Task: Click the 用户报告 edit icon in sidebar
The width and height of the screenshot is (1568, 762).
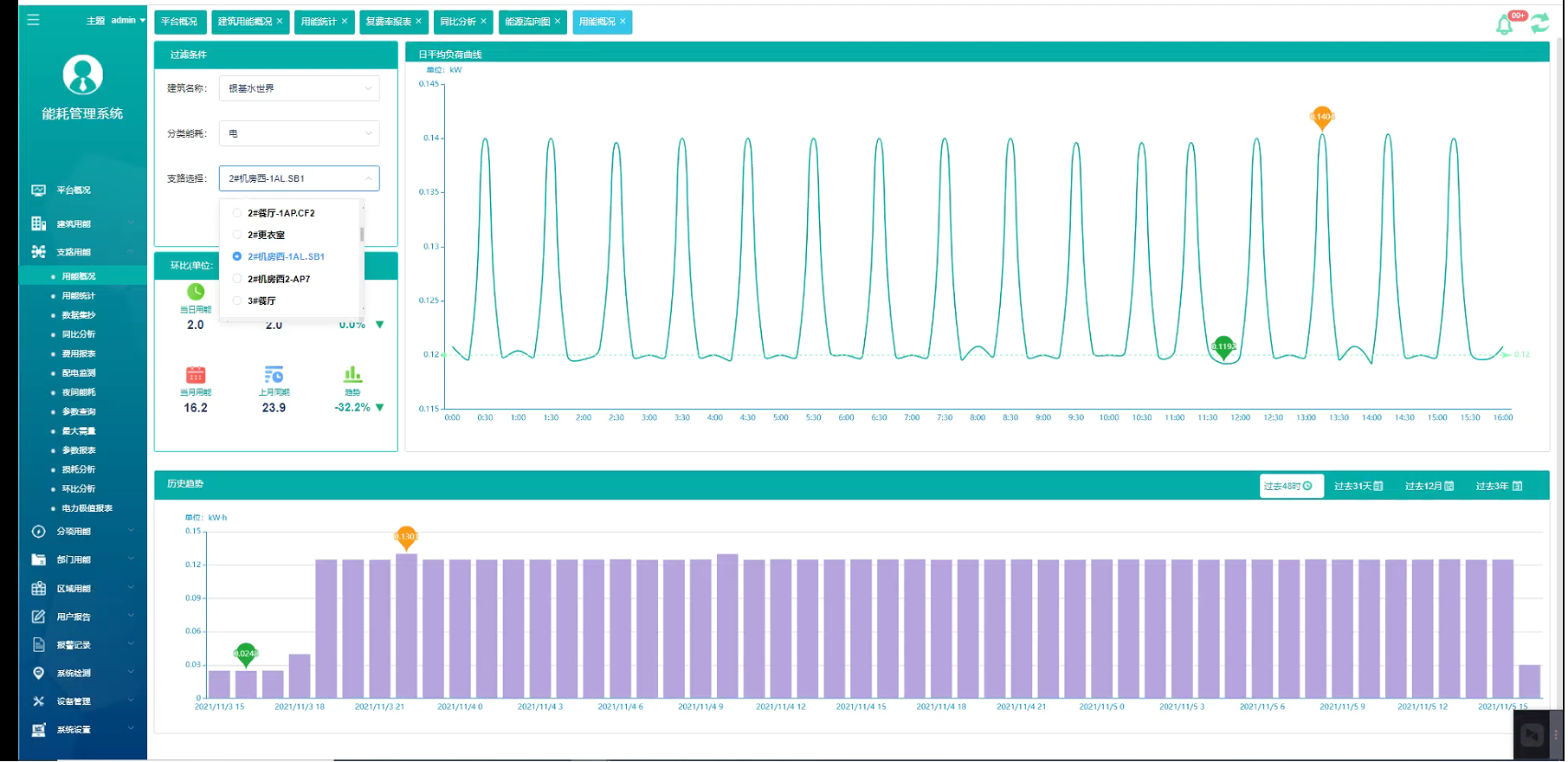Action: [x=38, y=617]
